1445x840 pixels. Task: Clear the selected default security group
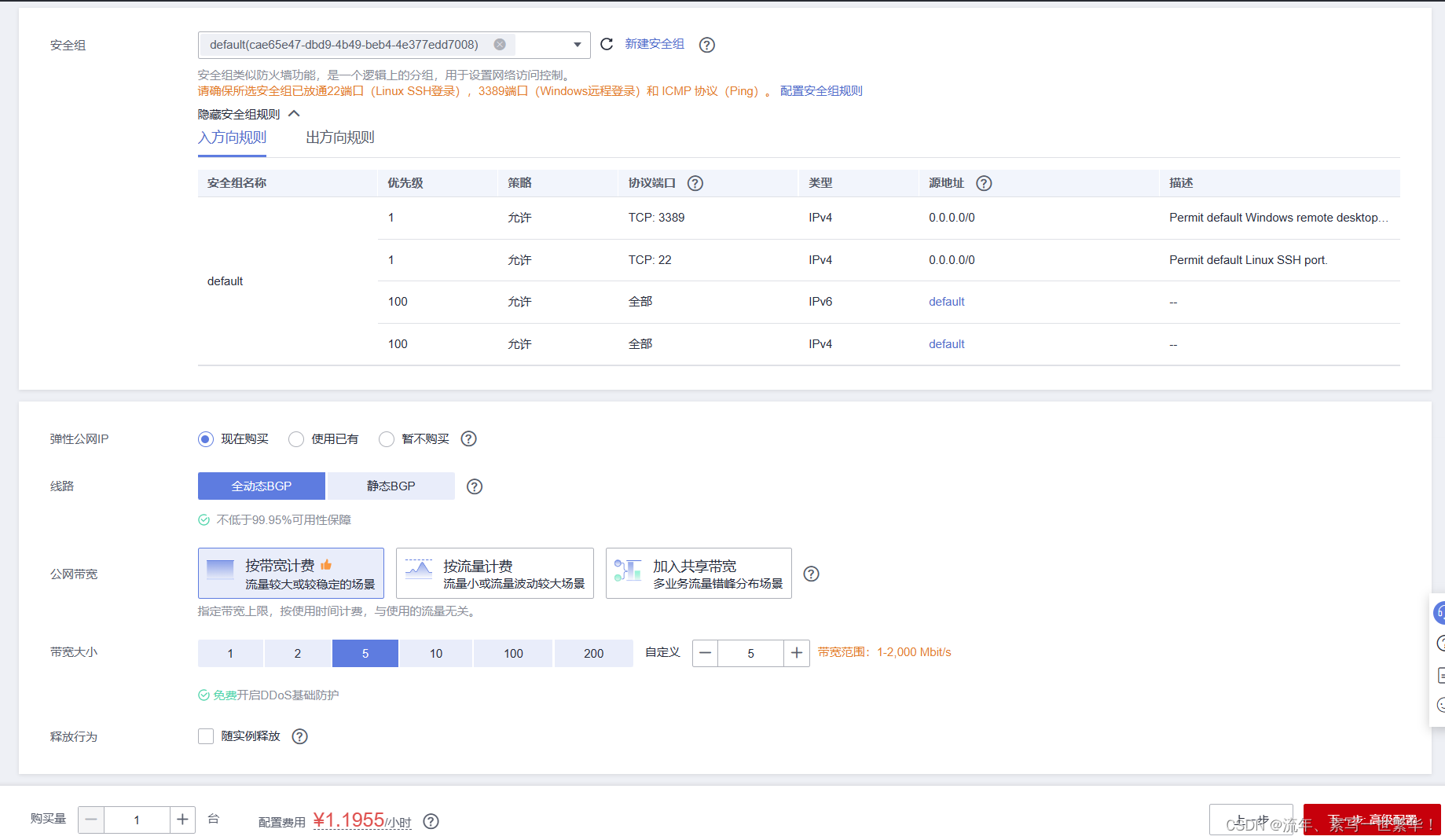point(500,44)
